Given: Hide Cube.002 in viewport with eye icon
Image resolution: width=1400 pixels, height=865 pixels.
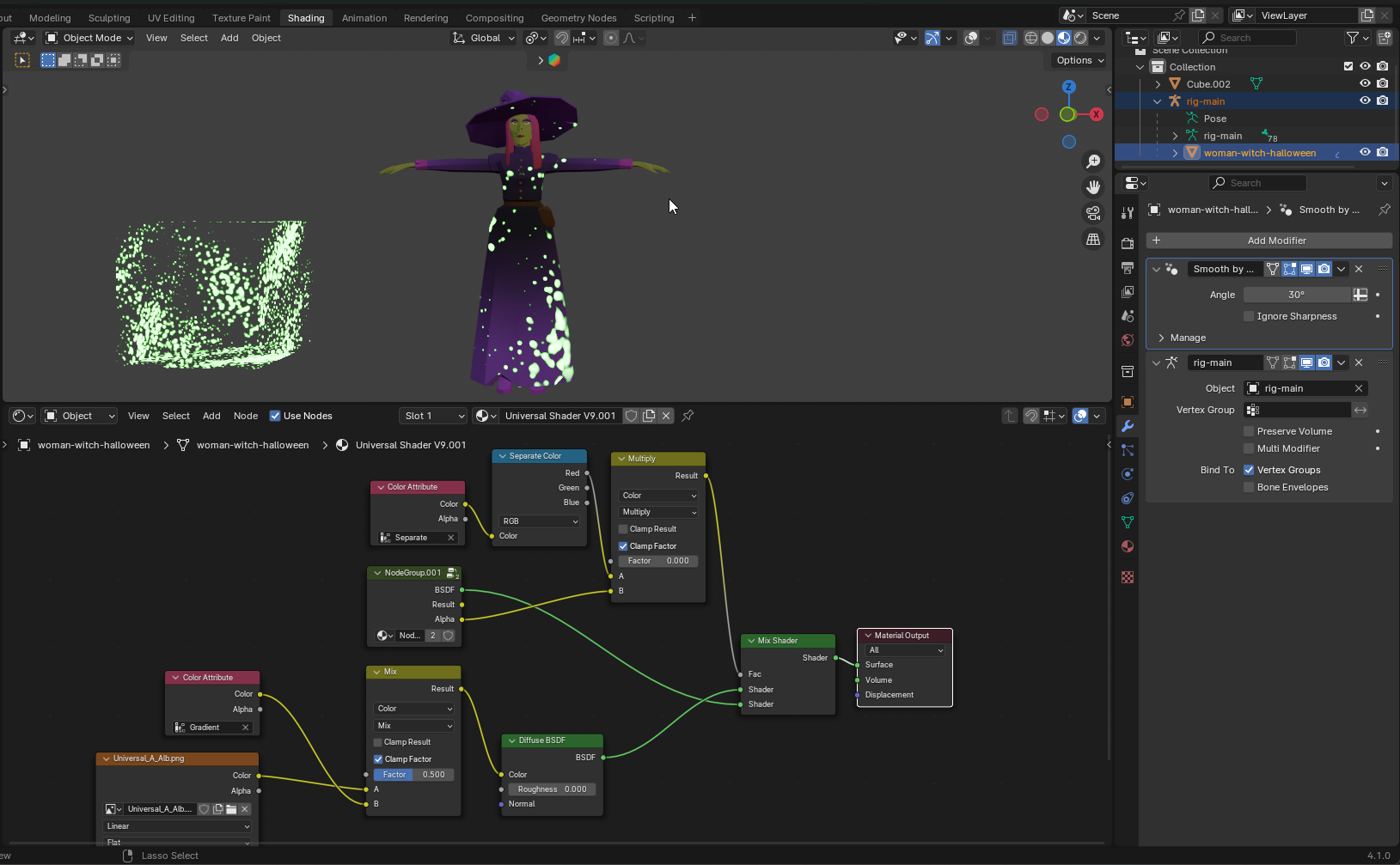Looking at the screenshot, I should [1365, 84].
